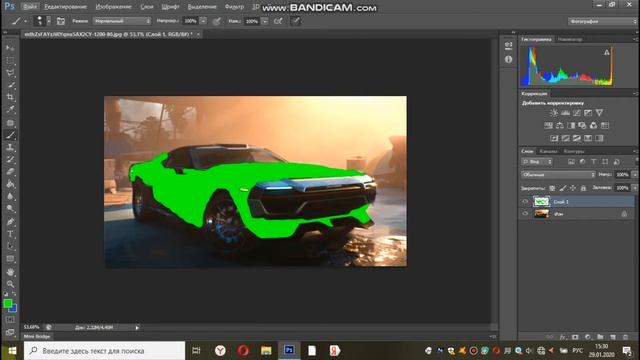640x360 pixels.
Task: Select the Crop tool
Action: coord(10,97)
